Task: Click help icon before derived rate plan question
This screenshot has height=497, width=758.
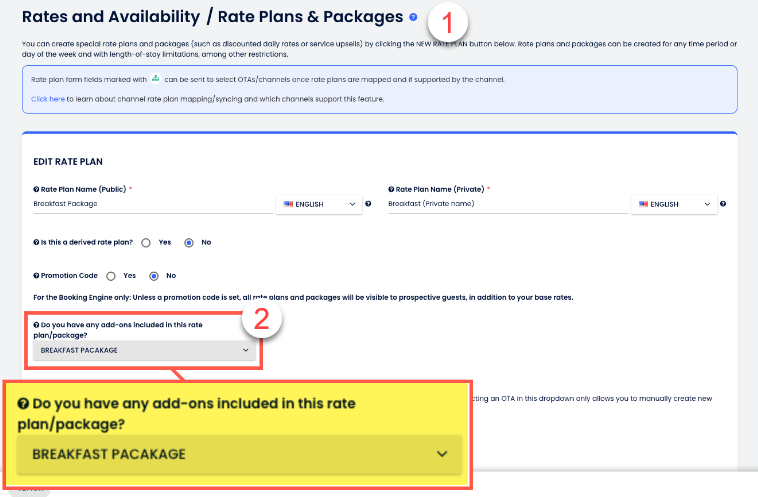Action: pyautogui.click(x=36, y=242)
